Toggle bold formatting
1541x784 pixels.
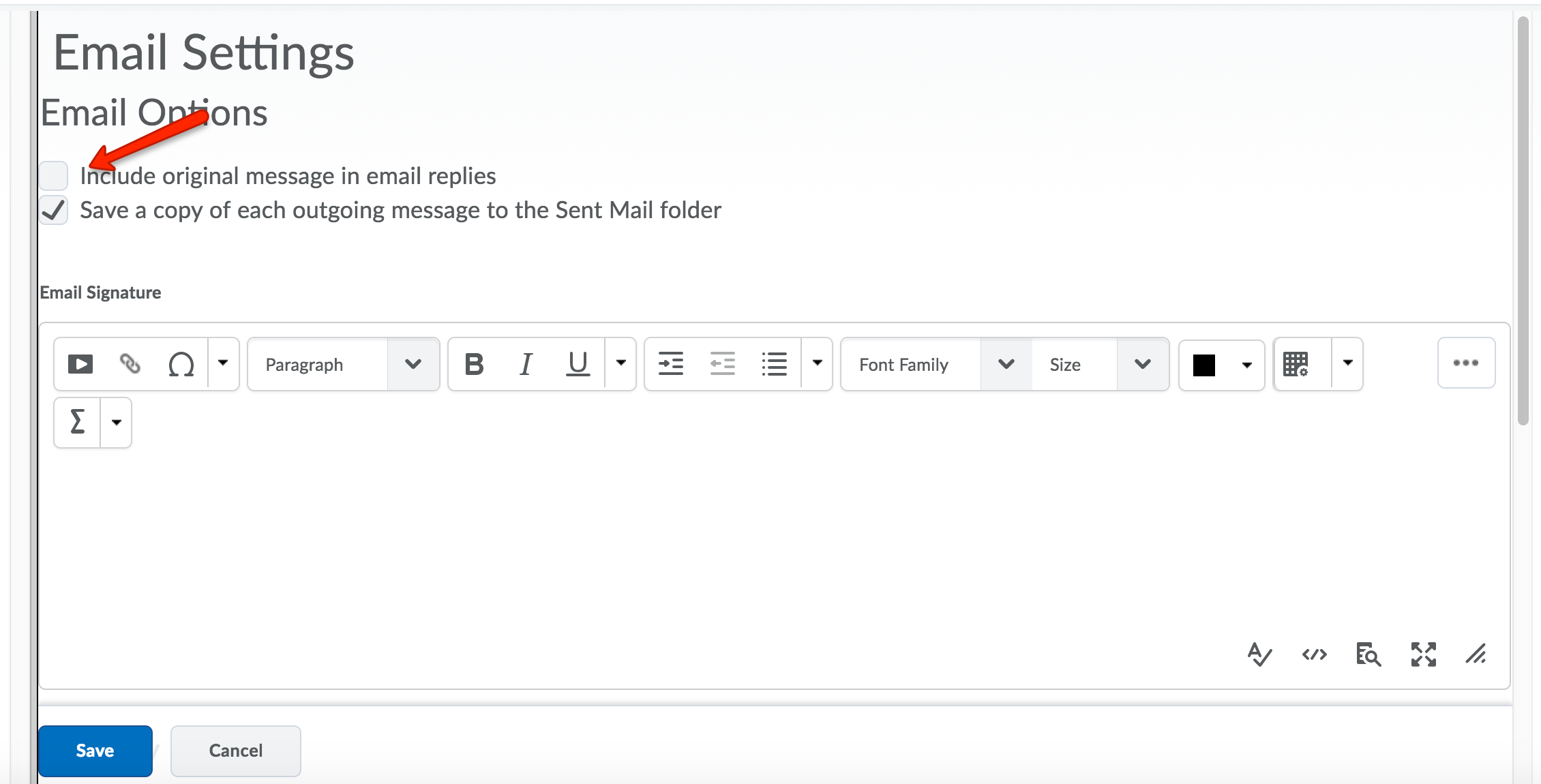[x=474, y=364]
